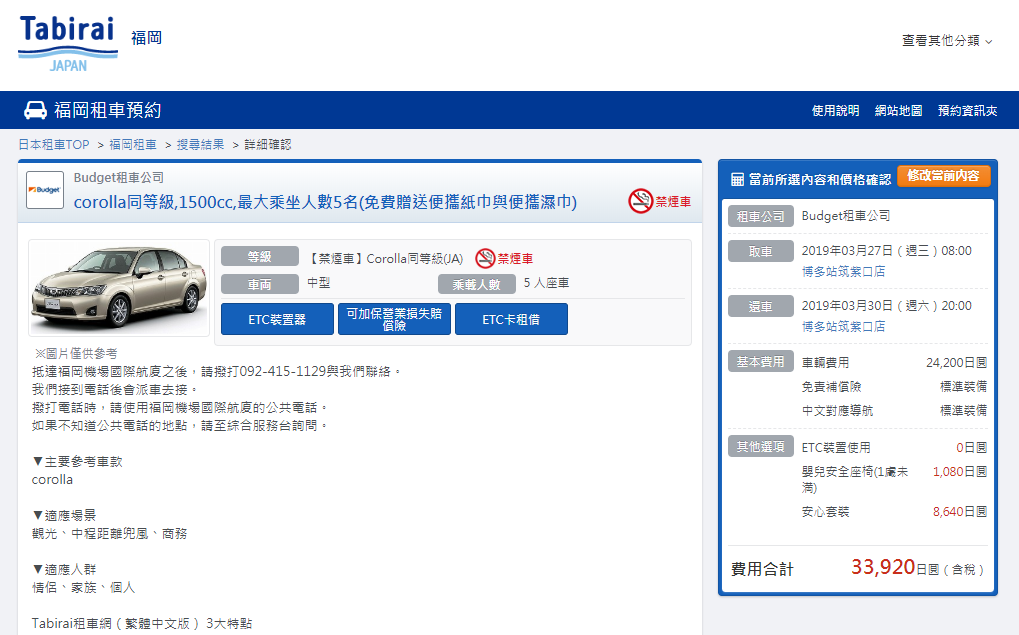The width and height of the screenshot is (1019, 635).
Task: Go to 日本租車TOP breadcrumb
Action: tap(54, 144)
